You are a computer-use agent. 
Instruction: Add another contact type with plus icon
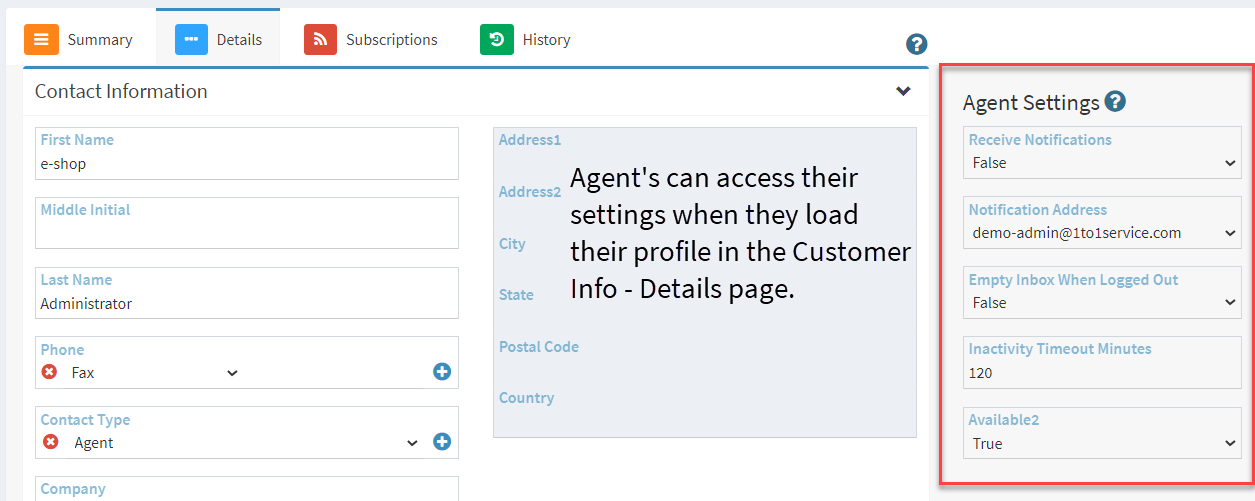pos(442,442)
